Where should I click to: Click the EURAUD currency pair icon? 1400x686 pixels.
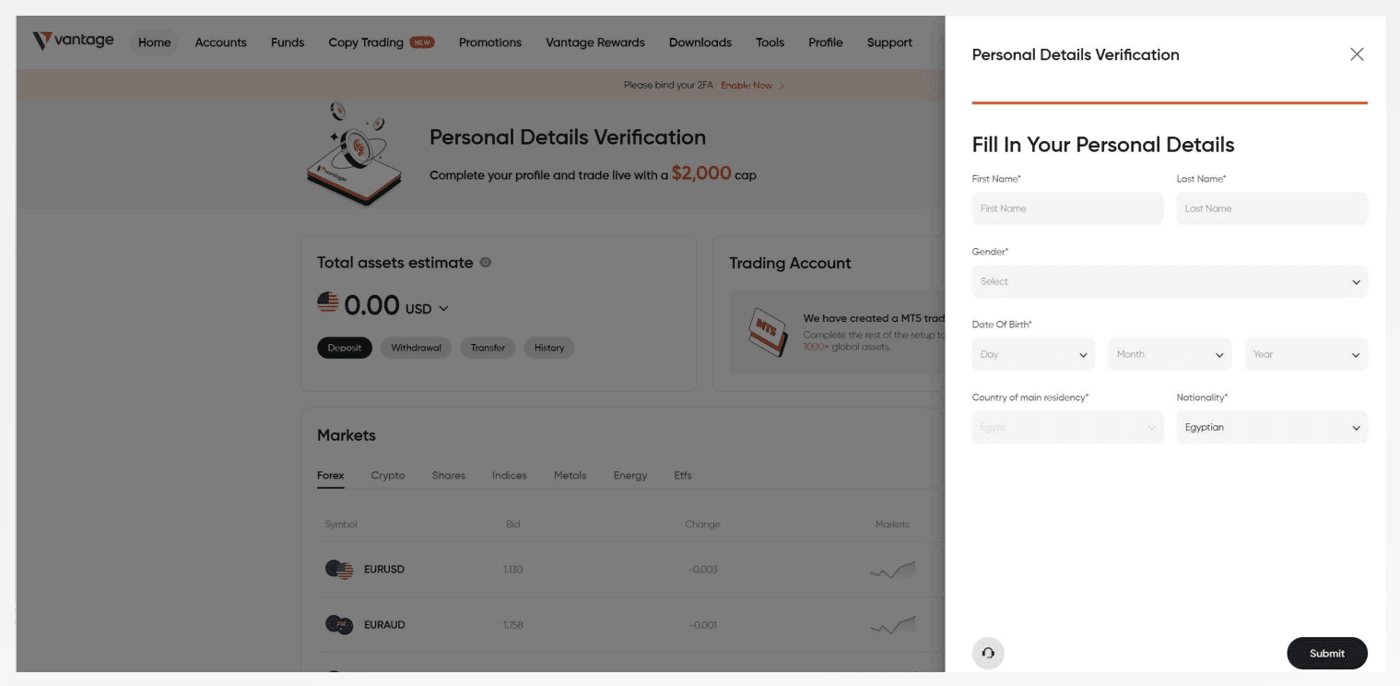[x=339, y=625]
